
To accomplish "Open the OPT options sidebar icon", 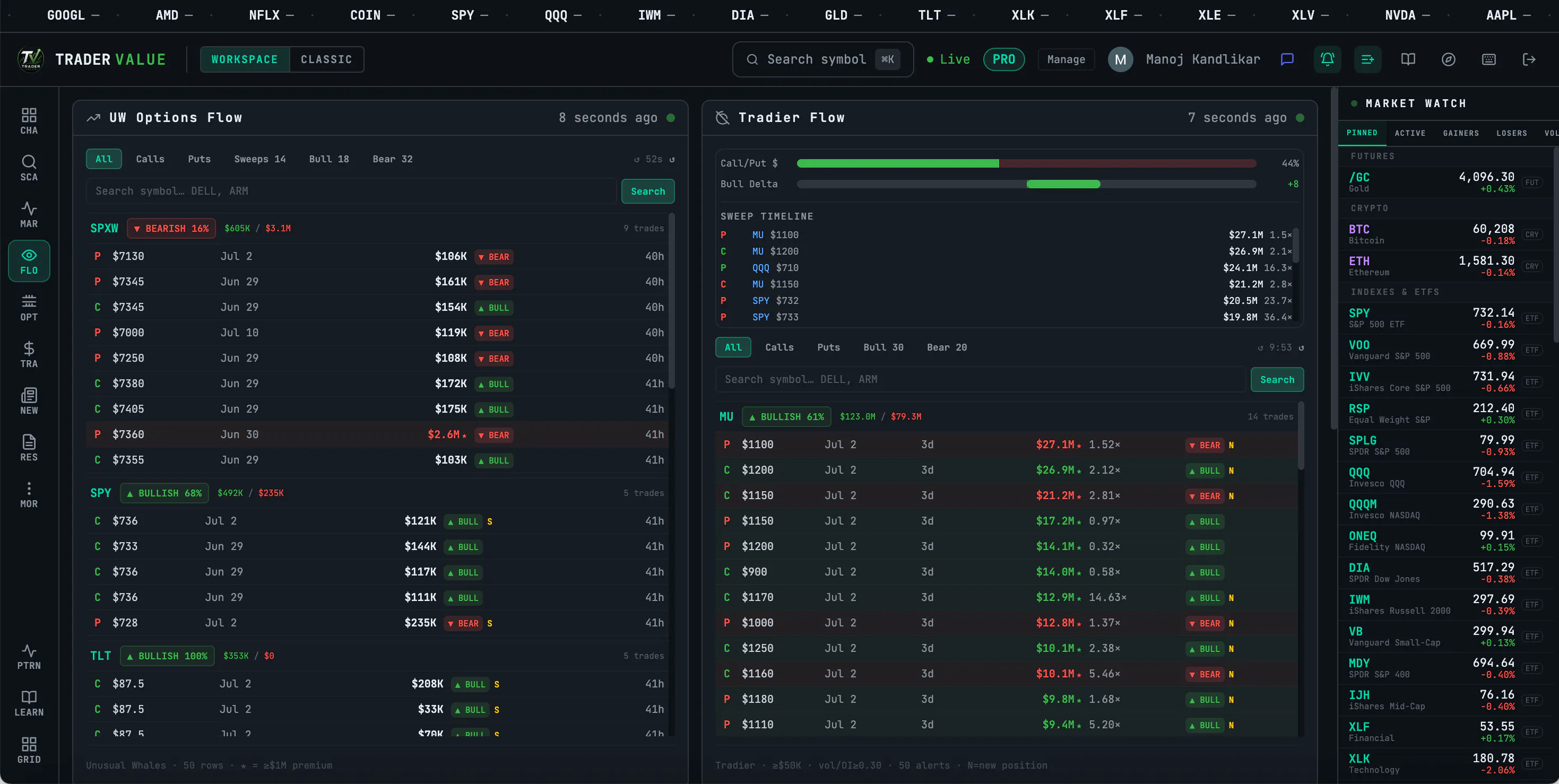I will (x=29, y=307).
